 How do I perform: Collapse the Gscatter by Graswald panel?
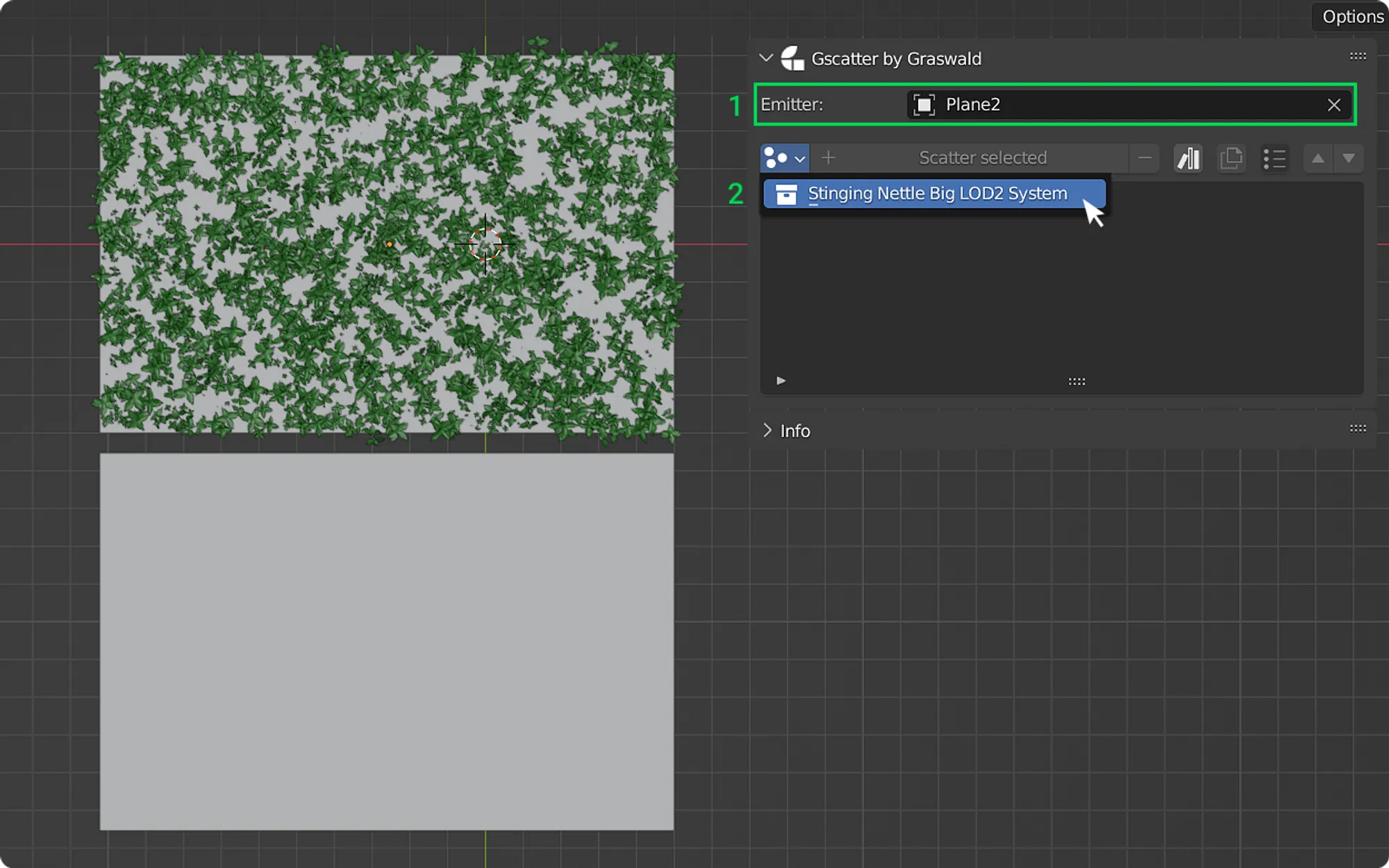(x=766, y=58)
